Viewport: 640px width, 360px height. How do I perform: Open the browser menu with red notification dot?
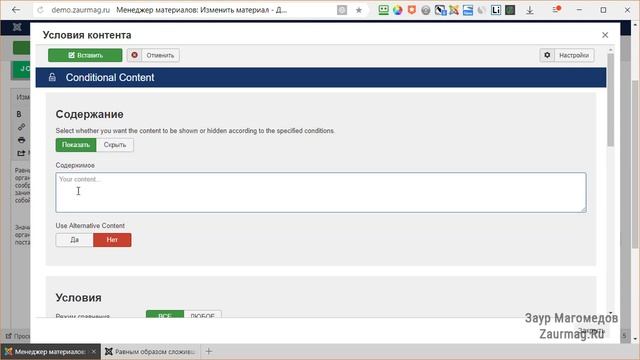point(556,9)
